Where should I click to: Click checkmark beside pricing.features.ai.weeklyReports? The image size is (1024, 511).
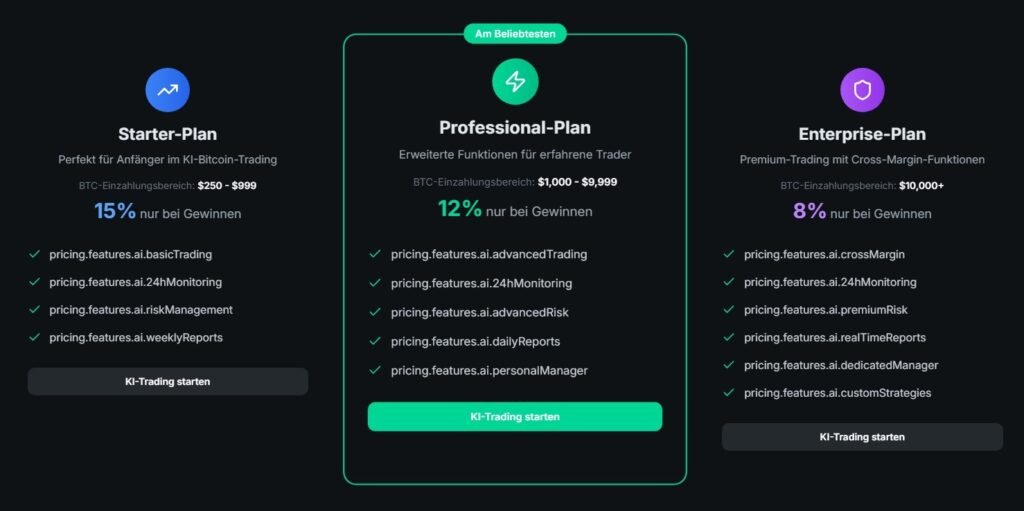click(34, 337)
